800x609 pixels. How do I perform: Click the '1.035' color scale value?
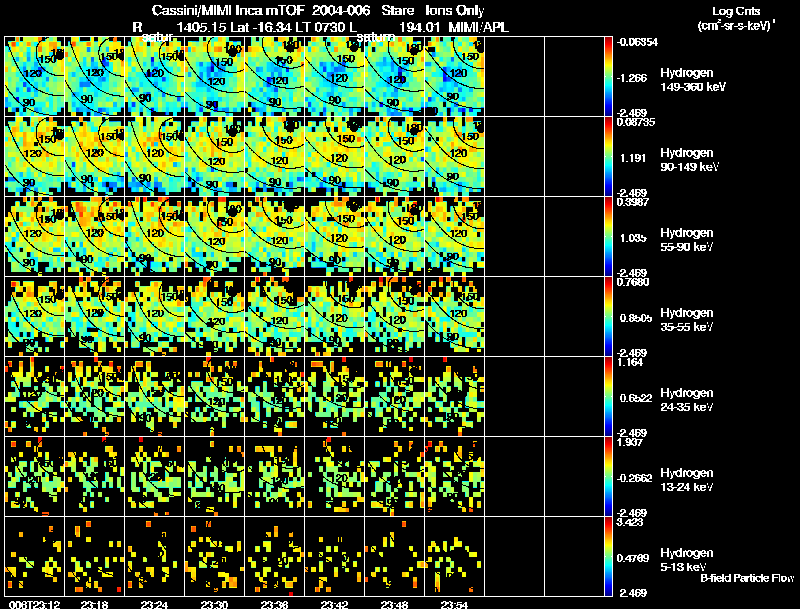(633, 238)
